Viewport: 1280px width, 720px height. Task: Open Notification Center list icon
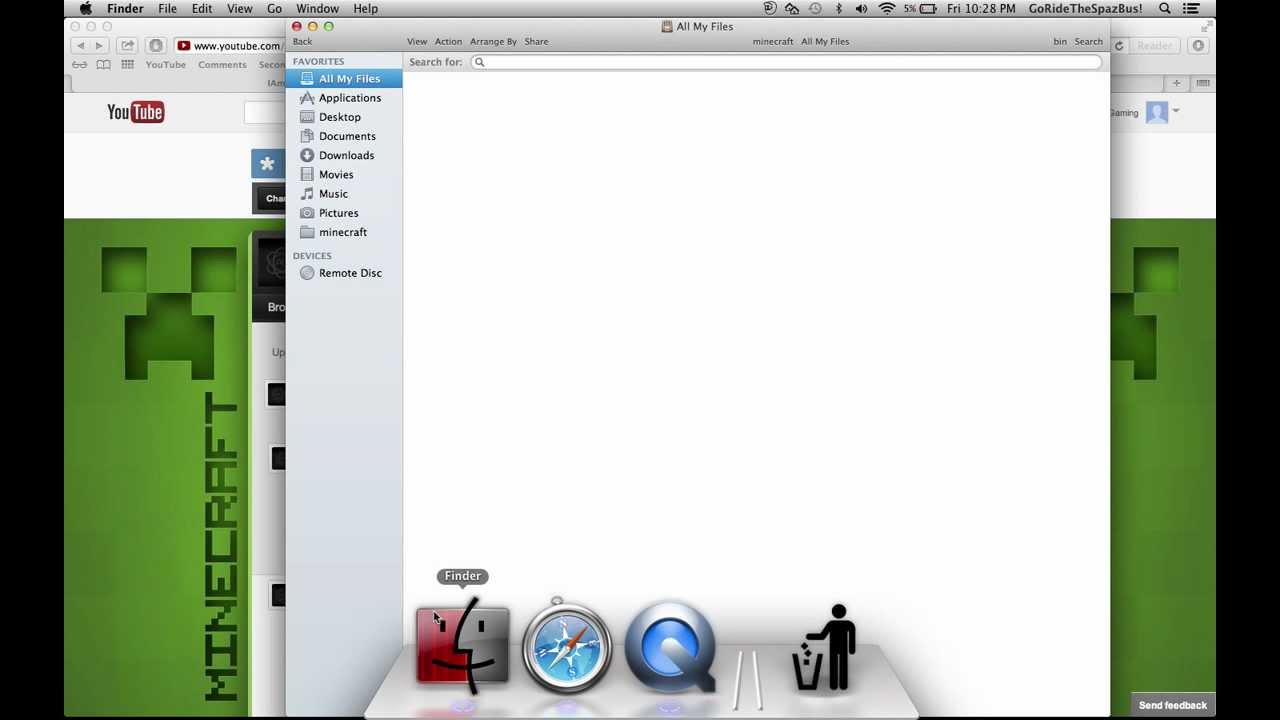pos(1191,9)
